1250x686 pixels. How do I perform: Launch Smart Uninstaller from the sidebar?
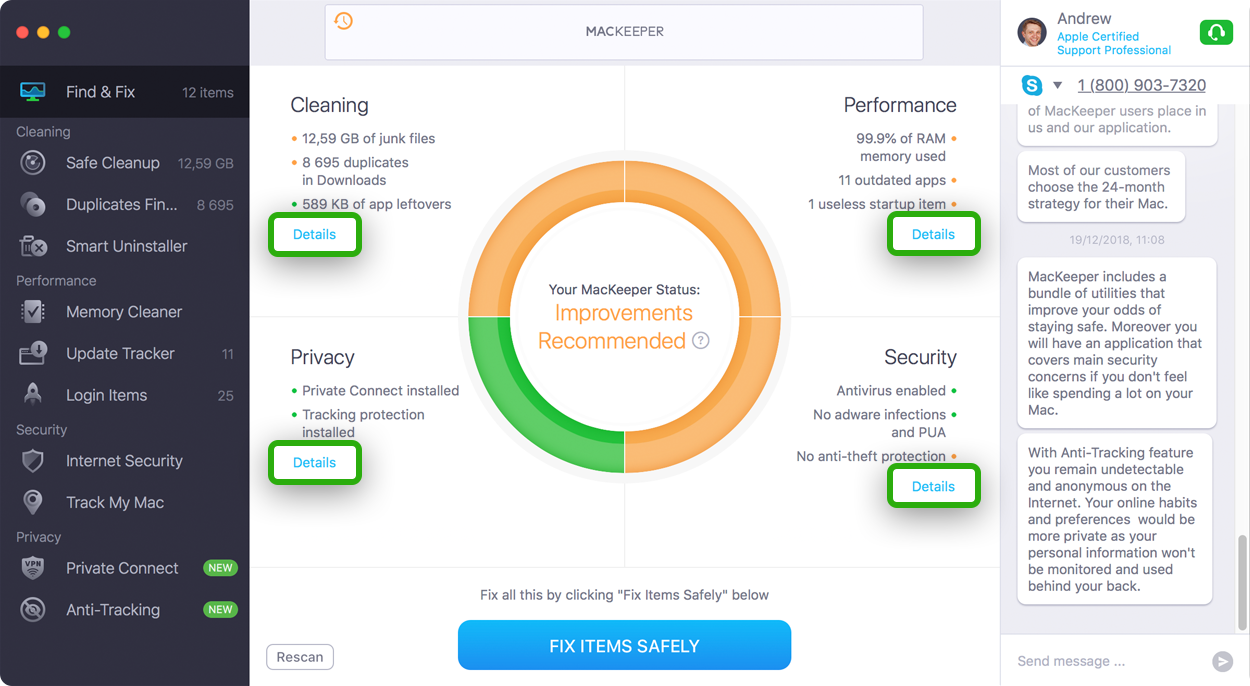(124, 246)
